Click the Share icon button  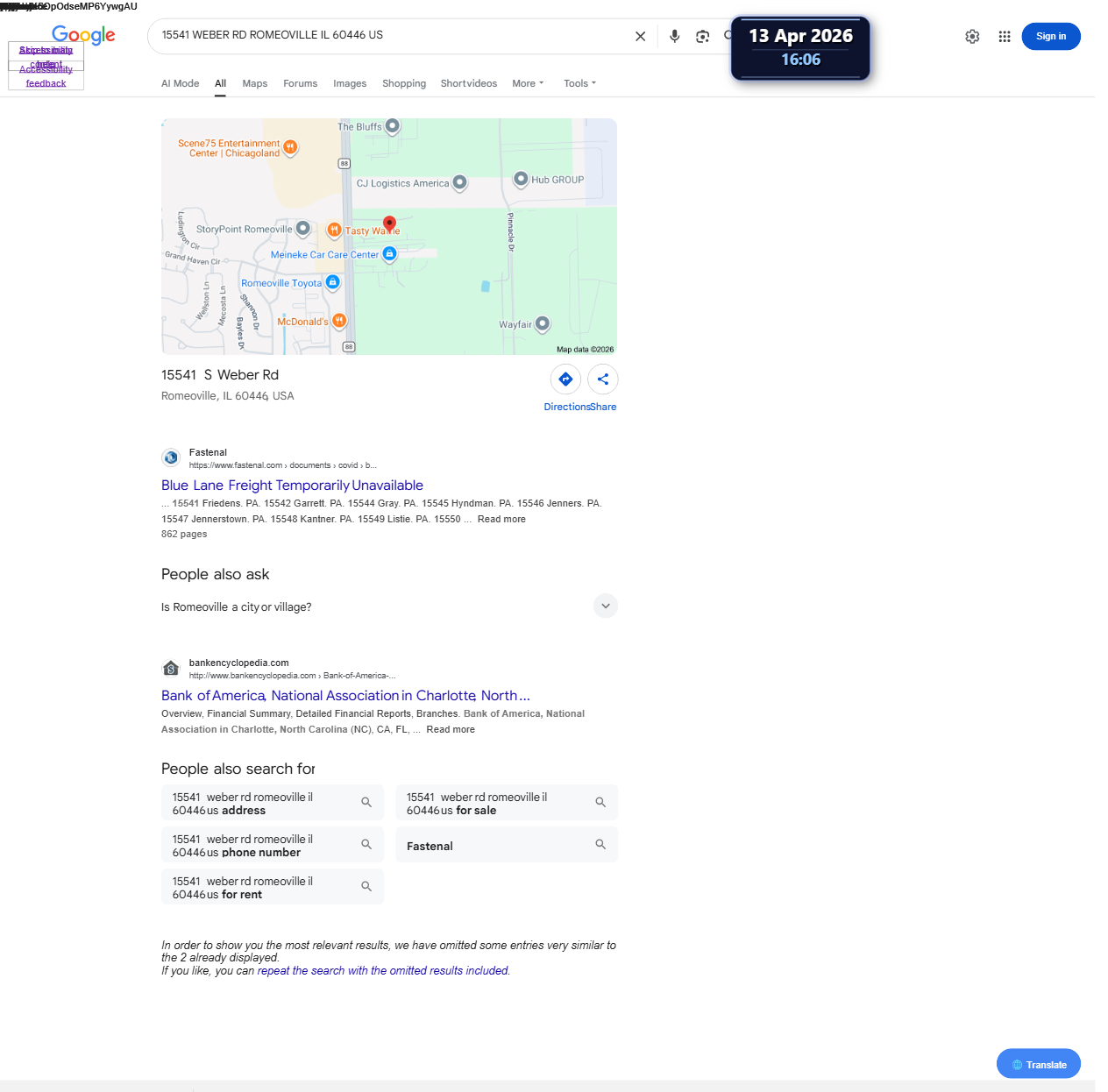(603, 379)
